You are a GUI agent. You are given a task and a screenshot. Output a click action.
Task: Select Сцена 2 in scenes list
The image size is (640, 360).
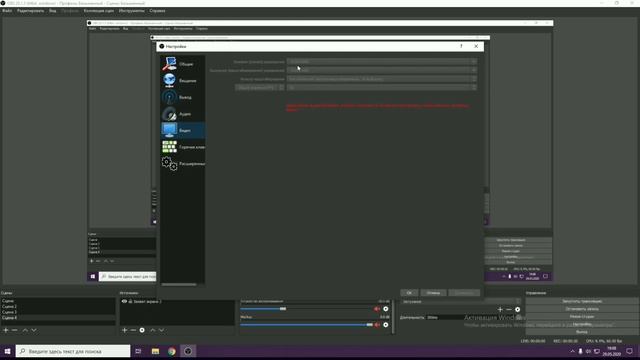[58, 306]
